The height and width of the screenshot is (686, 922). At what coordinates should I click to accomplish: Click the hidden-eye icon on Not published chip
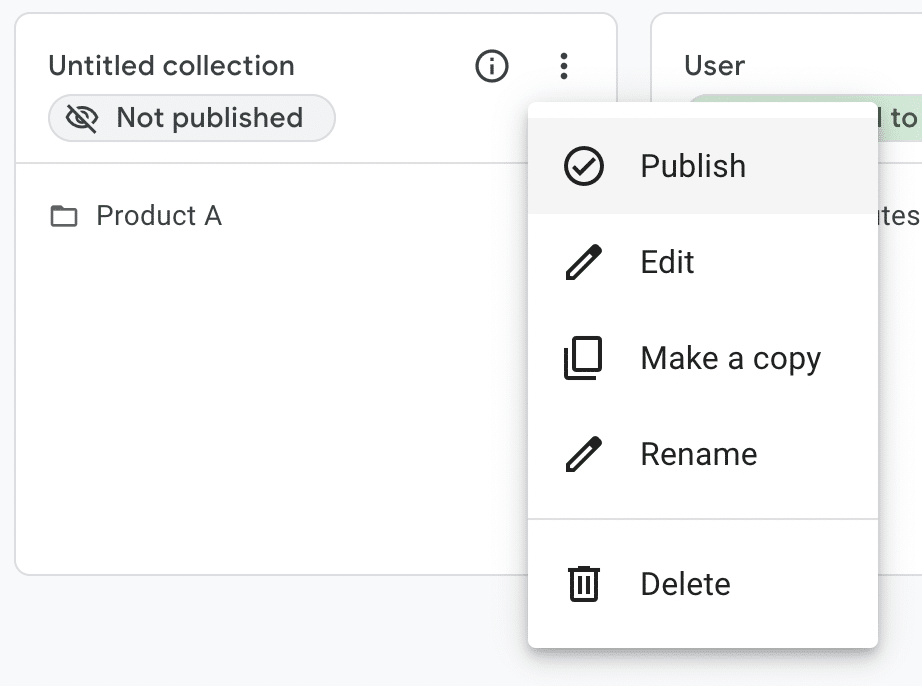[82, 117]
